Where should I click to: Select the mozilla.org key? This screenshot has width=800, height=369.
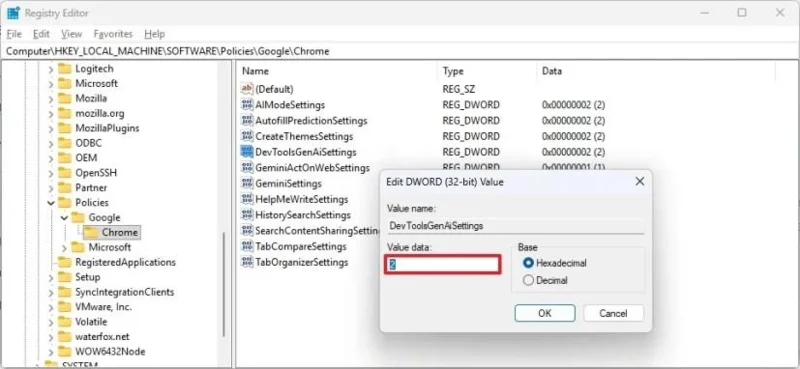click(x=99, y=113)
